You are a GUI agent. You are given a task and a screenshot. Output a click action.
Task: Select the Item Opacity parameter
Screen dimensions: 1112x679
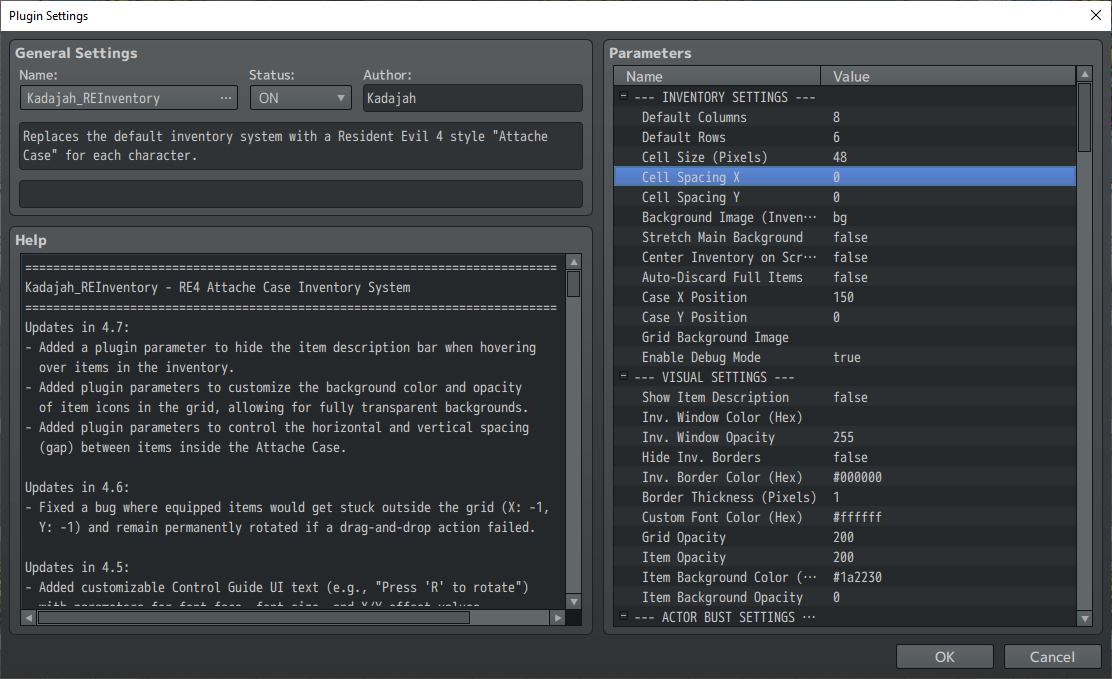[x=845, y=557]
